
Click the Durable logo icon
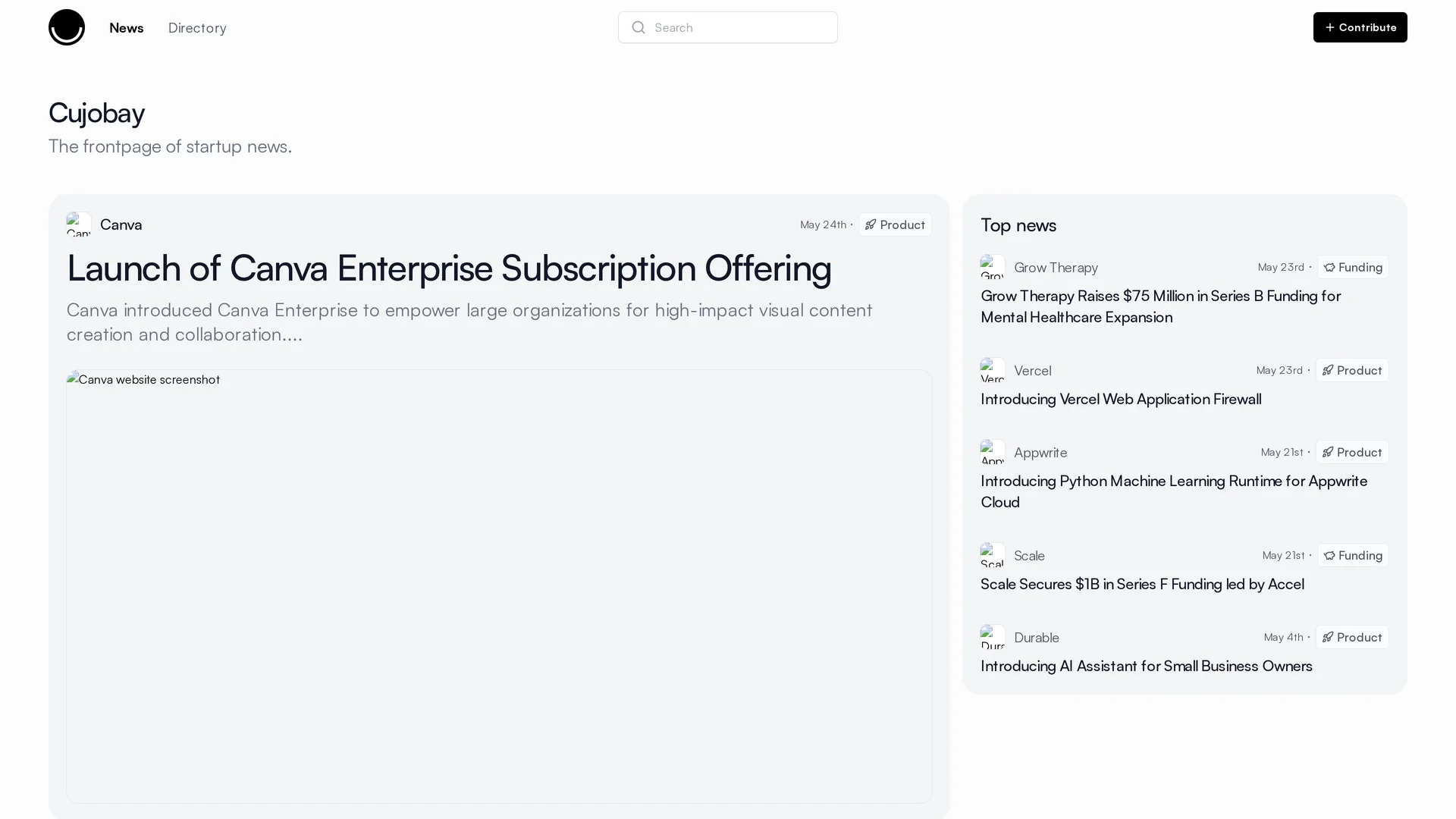click(993, 637)
